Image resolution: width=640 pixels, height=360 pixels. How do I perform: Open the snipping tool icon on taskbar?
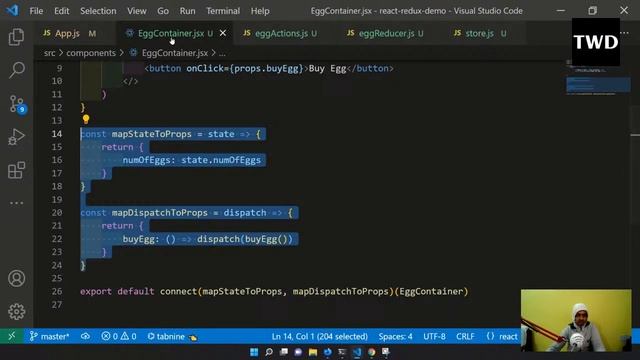click(386, 352)
